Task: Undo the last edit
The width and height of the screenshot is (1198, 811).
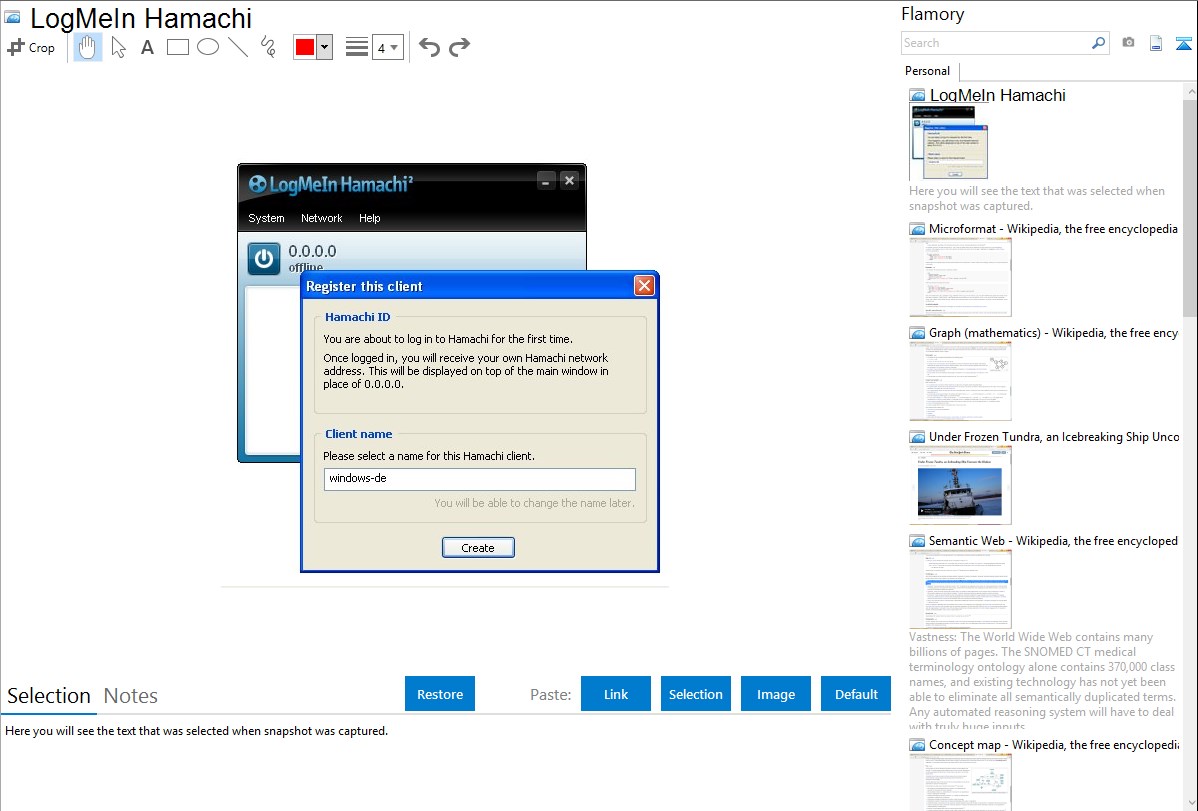Action: [x=429, y=47]
